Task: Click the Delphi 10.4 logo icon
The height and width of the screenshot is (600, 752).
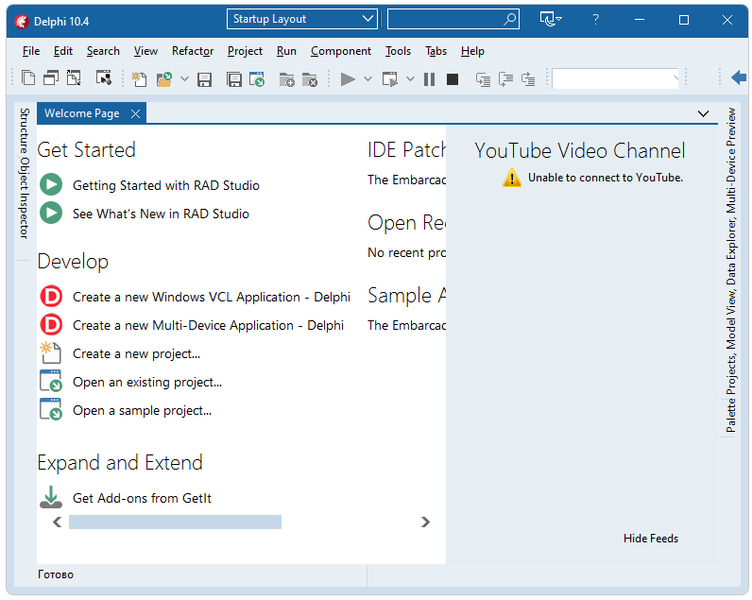Action: (x=22, y=21)
